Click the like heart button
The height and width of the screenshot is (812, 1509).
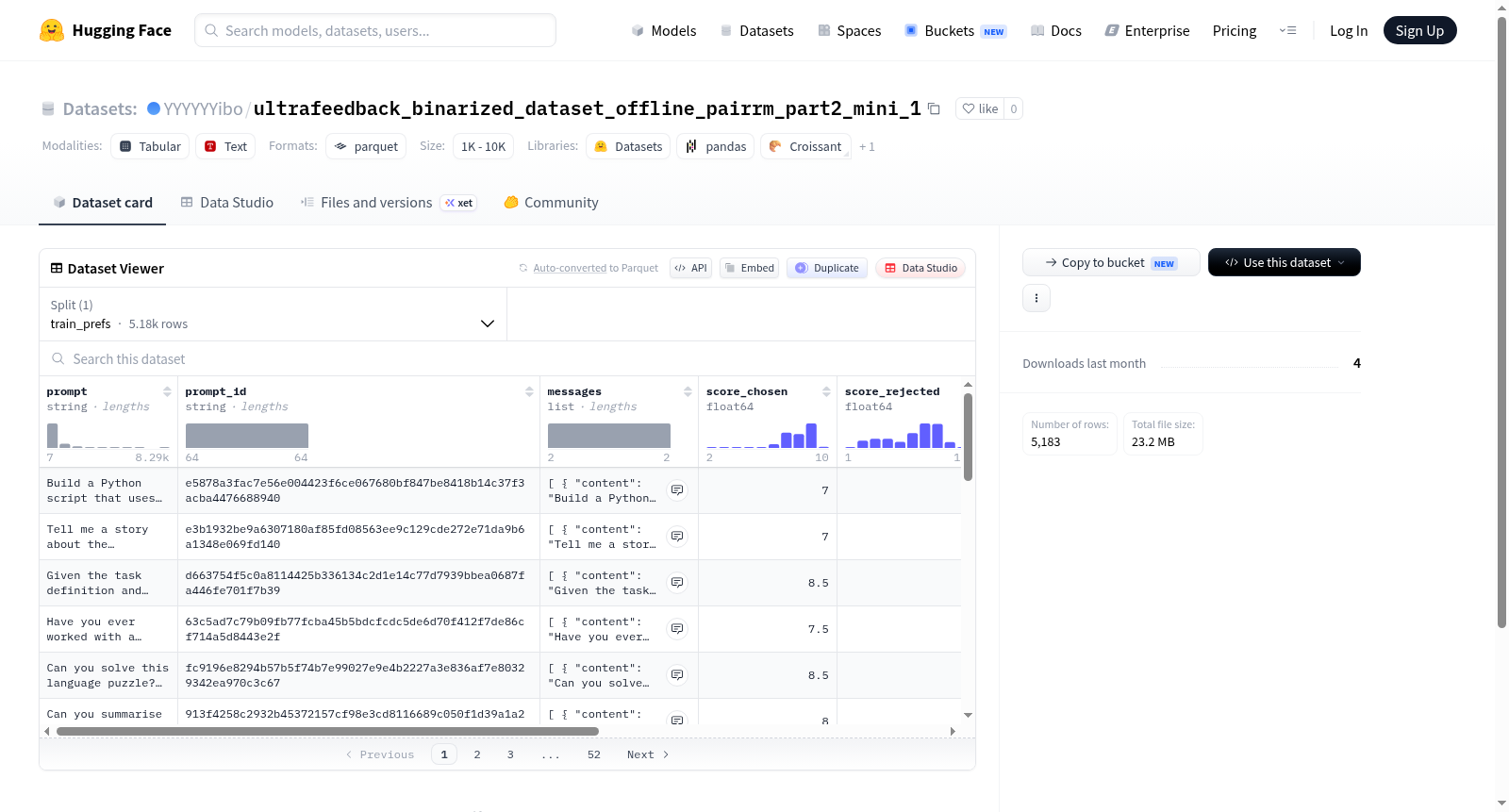click(980, 108)
